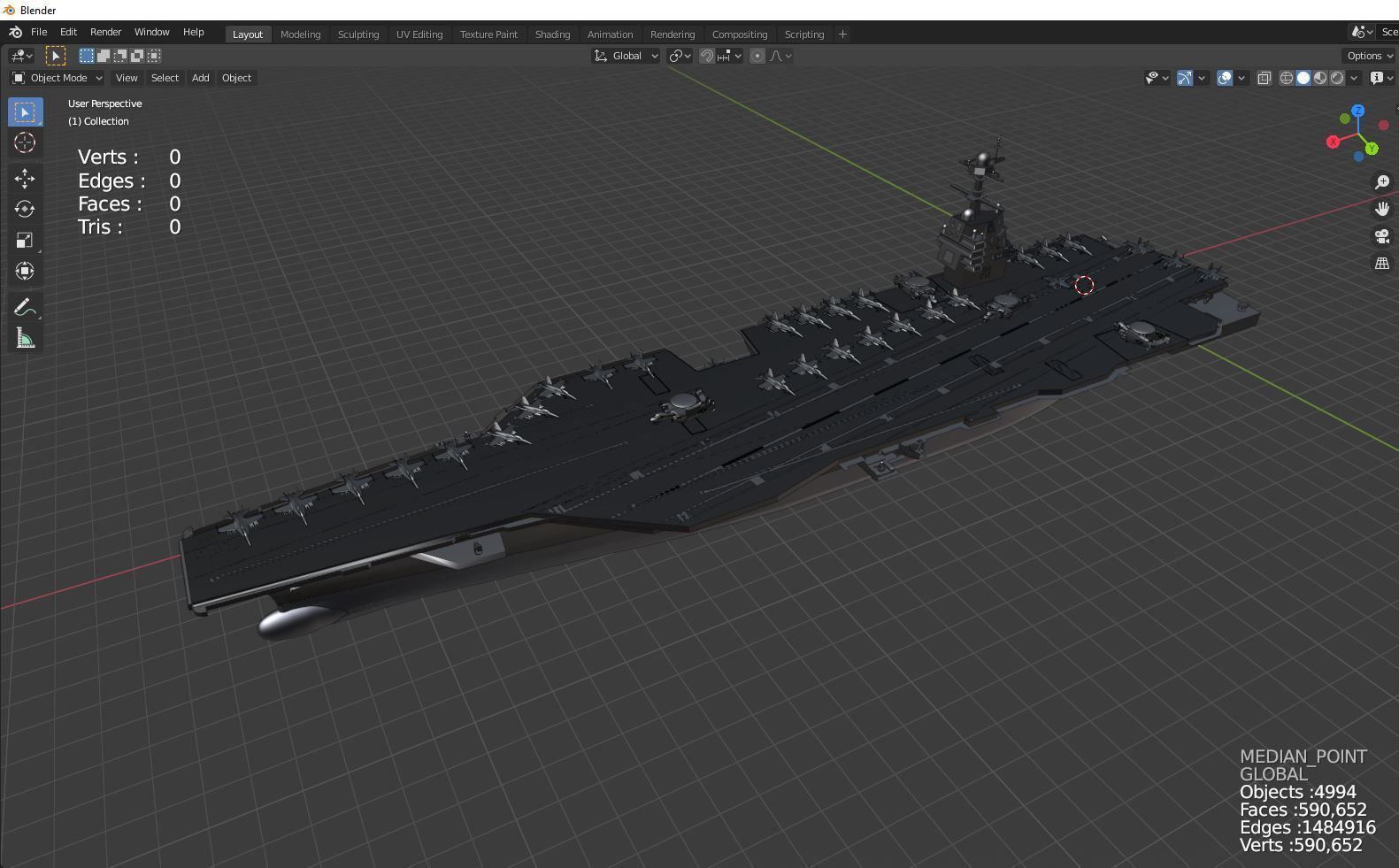Set selection mode to Extend

tap(104, 56)
